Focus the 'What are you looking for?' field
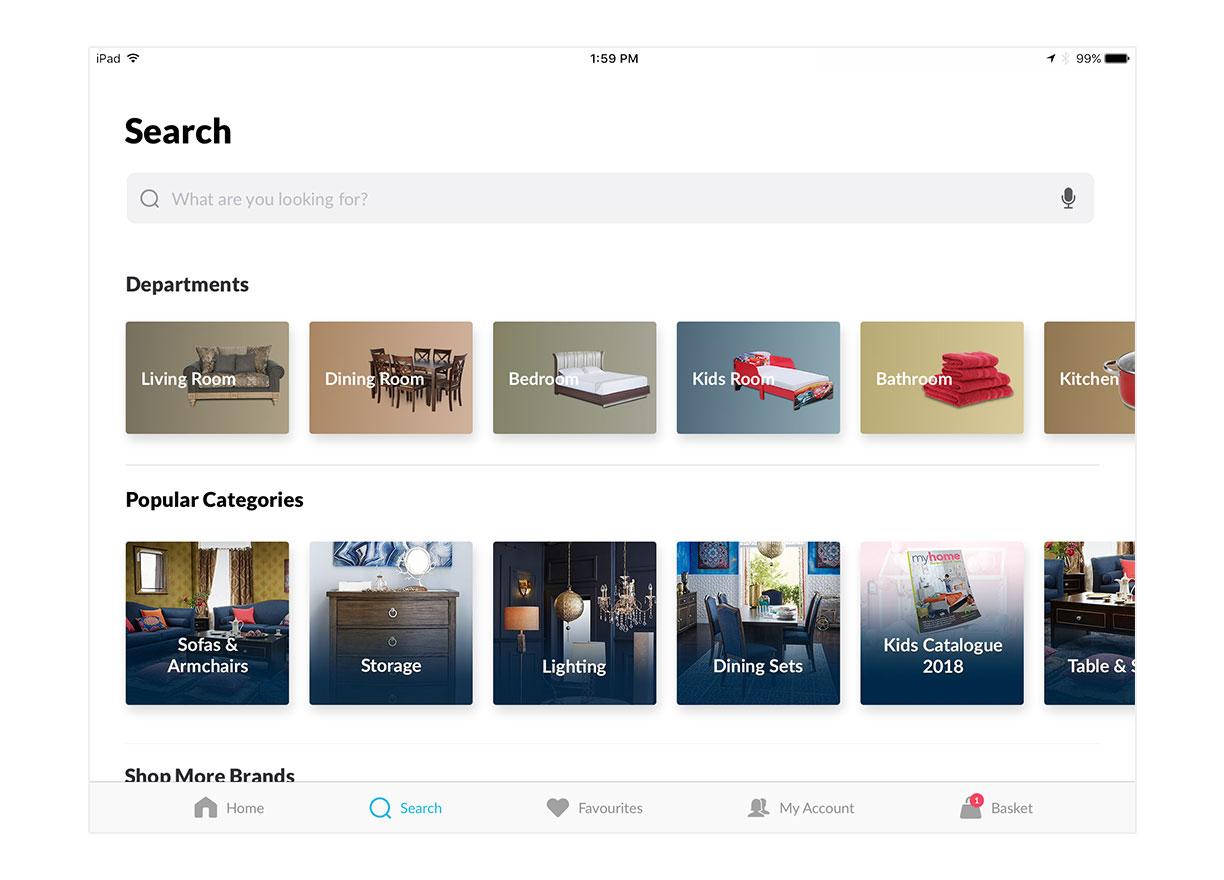 click(610, 198)
